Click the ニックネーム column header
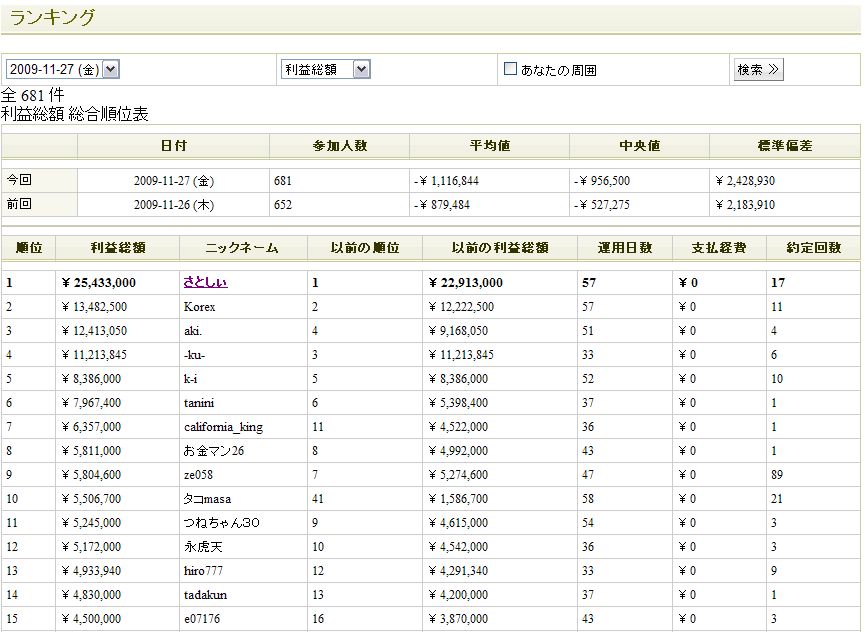Image resolution: width=864 pixels, height=632 pixels. [x=243, y=248]
